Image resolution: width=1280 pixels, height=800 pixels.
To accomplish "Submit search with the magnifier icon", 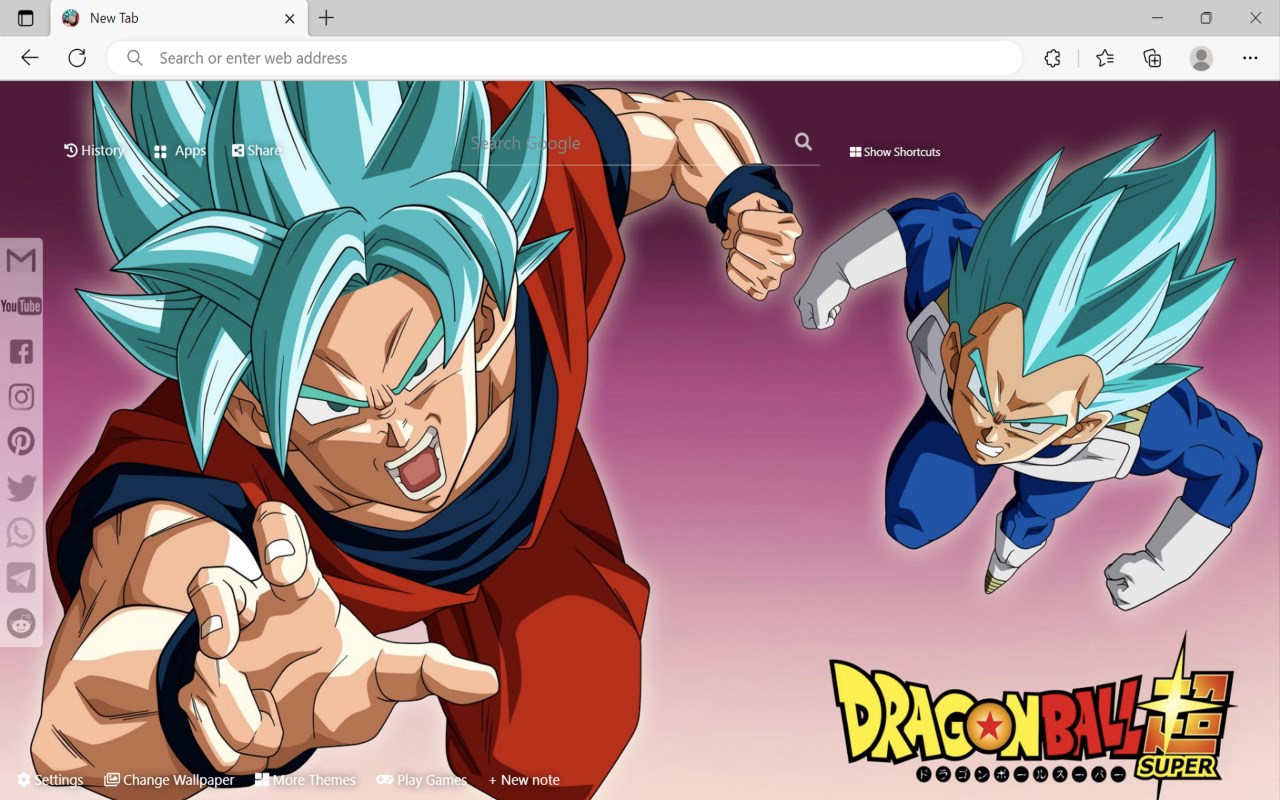I will 803,142.
